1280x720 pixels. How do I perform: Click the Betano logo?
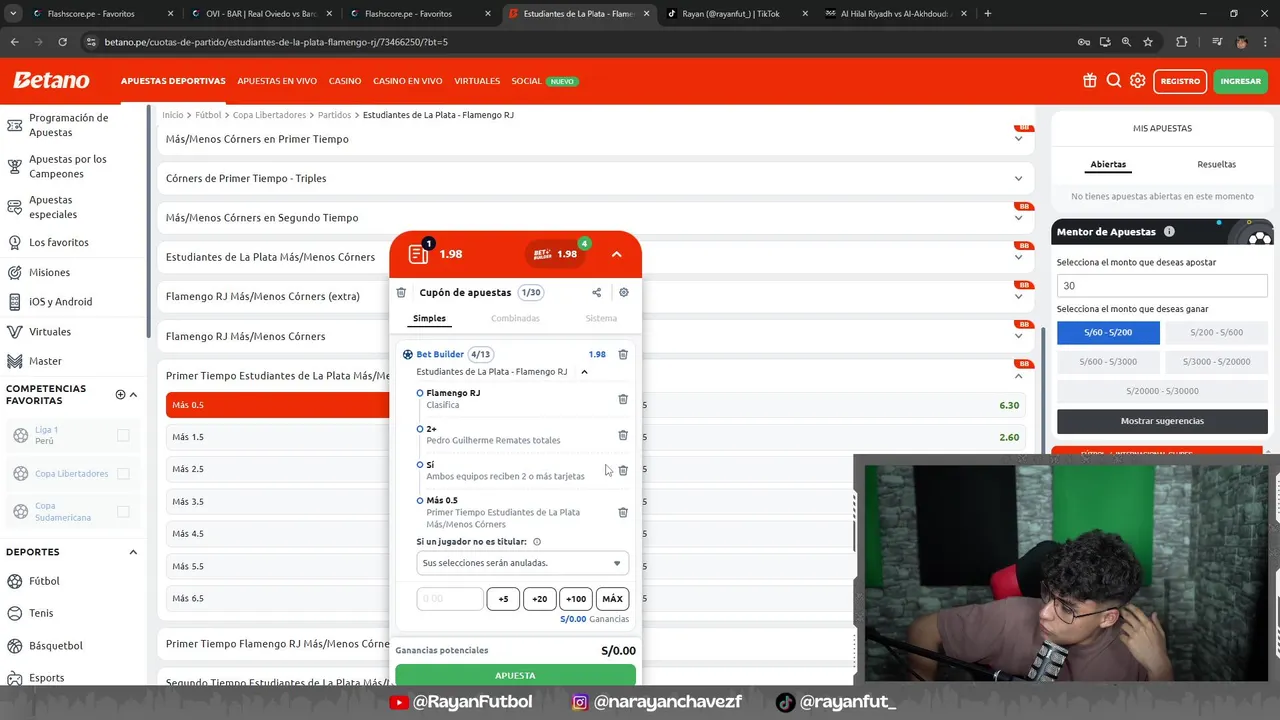(51, 81)
